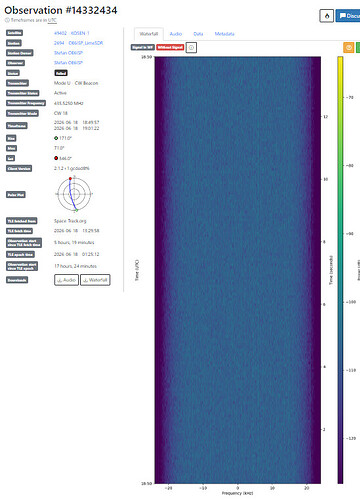The width and height of the screenshot is (360, 500).
Task: Click the orange face vetting button
Action: [x=349, y=47]
